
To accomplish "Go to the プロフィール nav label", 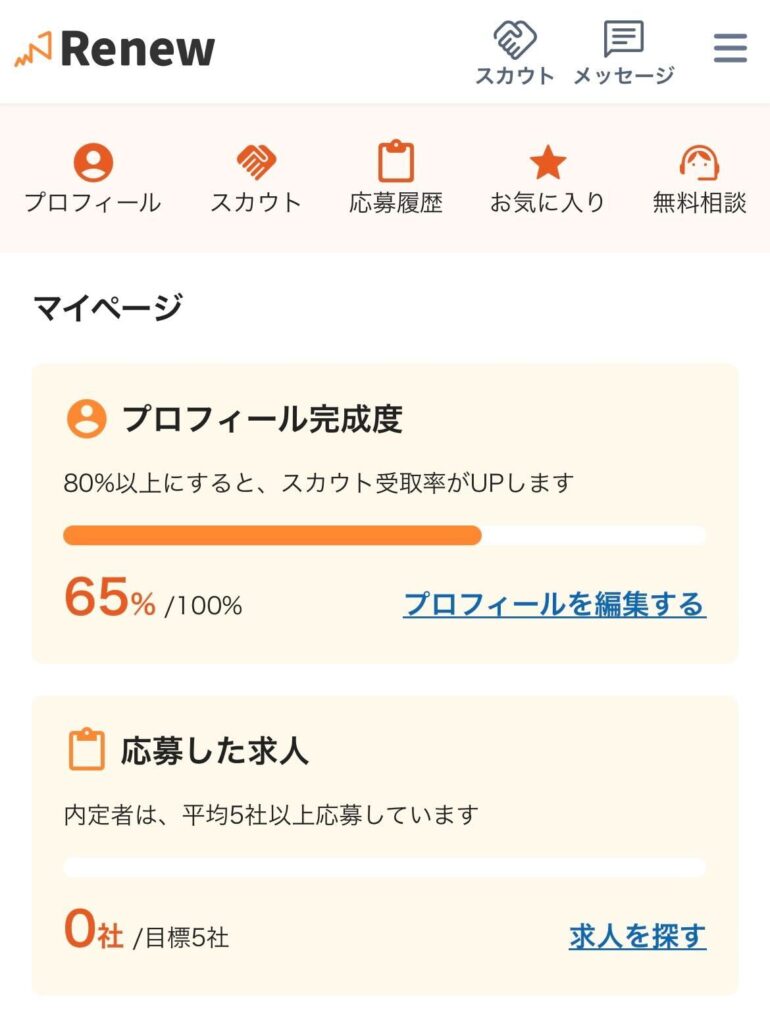I will pos(93,202).
